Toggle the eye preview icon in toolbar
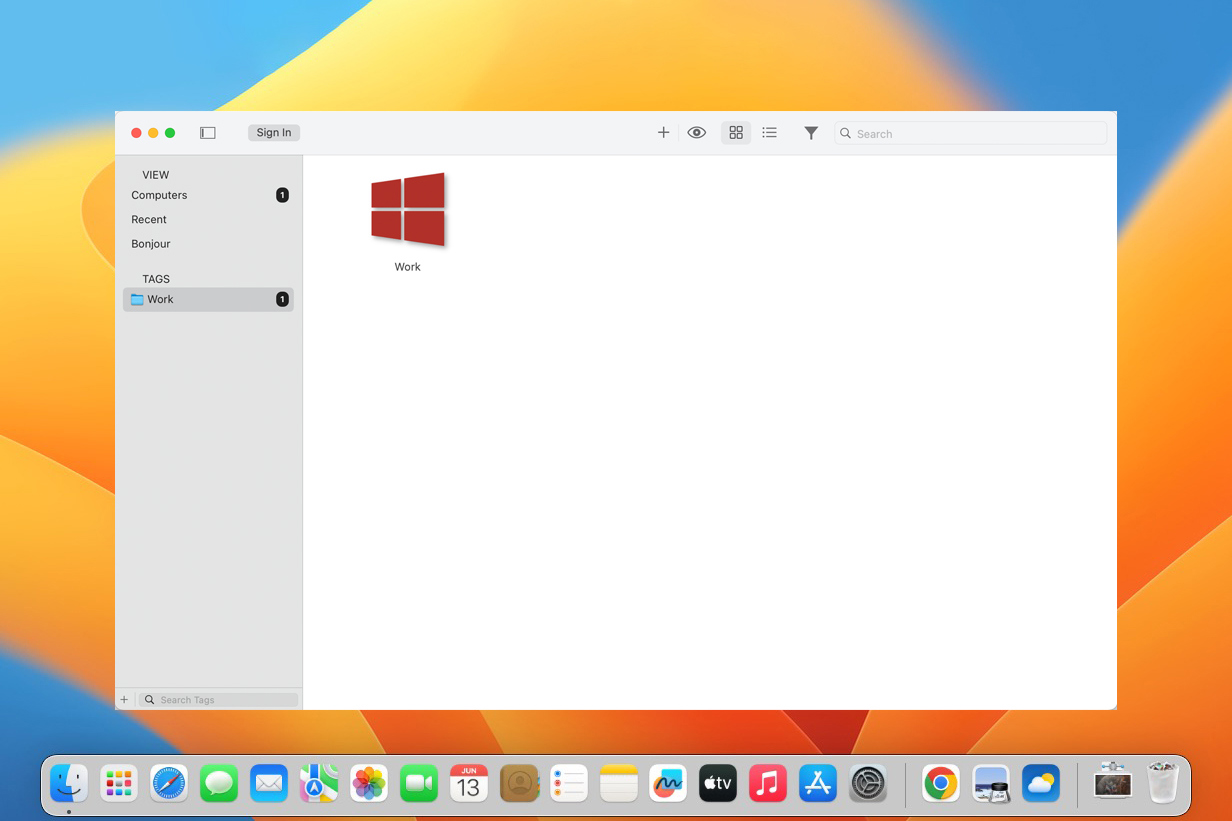 [697, 133]
